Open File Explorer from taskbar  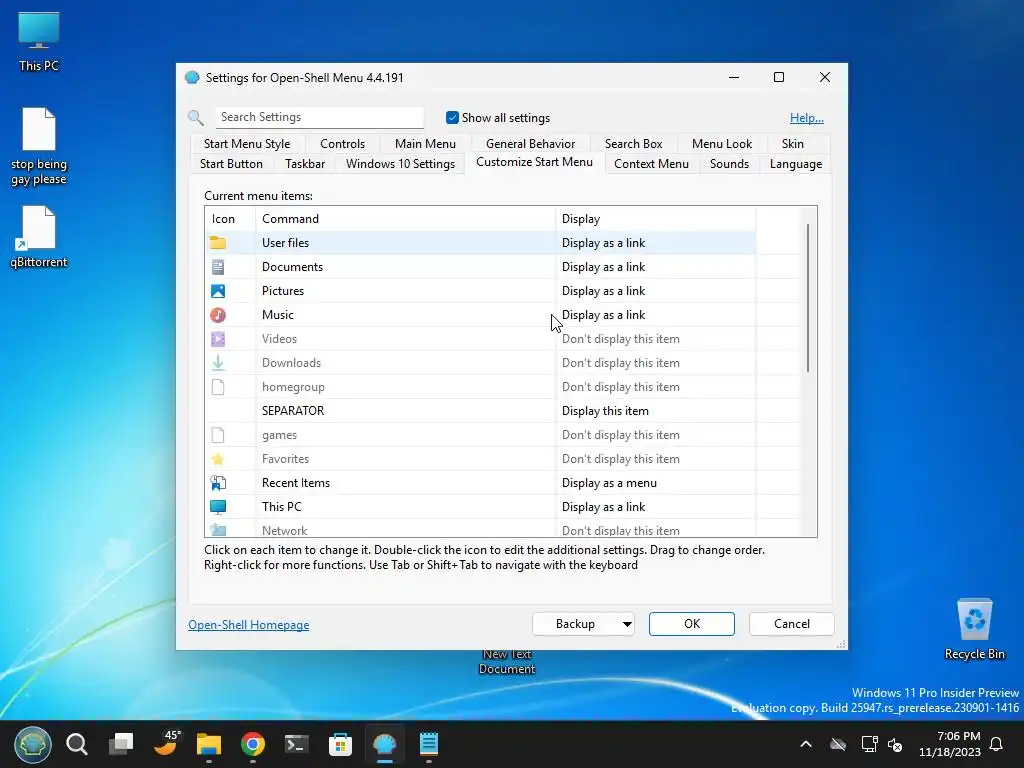(209, 744)
